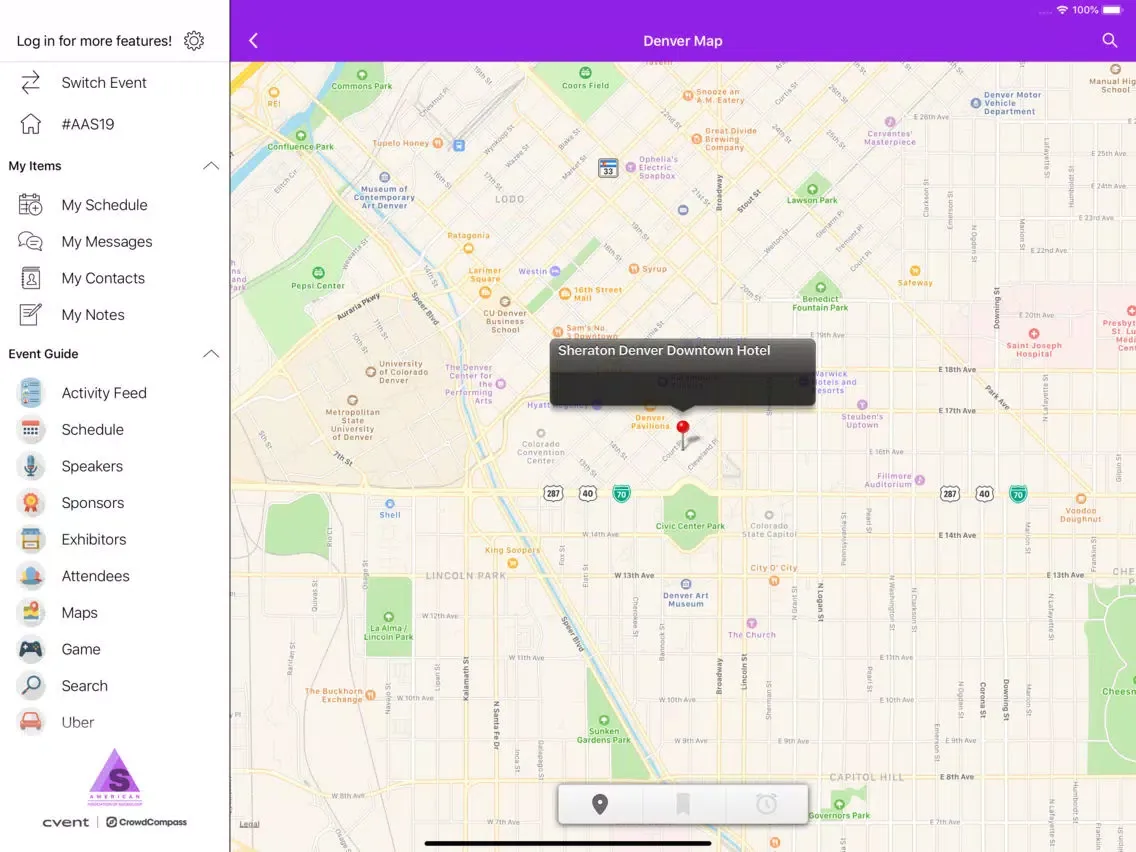The image size is (1136, 852).
Task: Tap Fillmore Auditorium map marker
Action: [920, 480]
